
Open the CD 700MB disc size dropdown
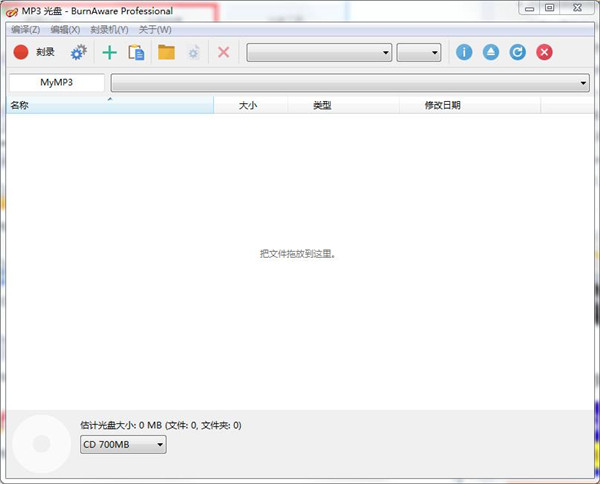(123, 444)
